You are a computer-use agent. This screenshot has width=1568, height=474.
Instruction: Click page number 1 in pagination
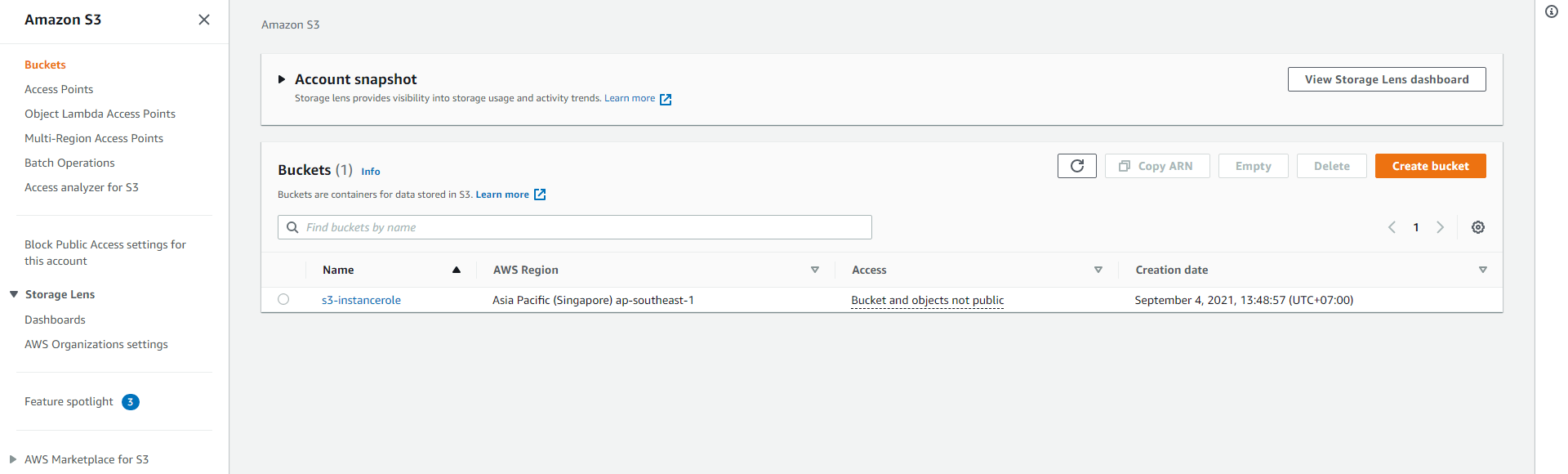(1416, 227)
